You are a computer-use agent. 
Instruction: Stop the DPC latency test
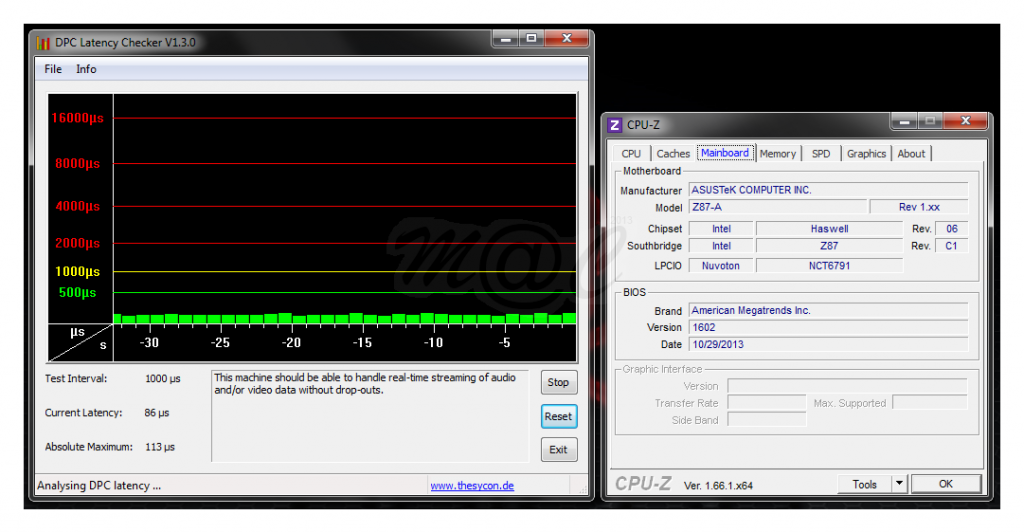tap(558, 382)
